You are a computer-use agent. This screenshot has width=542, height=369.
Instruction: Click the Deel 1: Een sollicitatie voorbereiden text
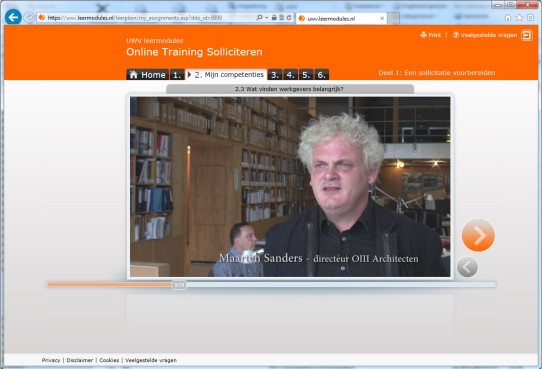437,73
